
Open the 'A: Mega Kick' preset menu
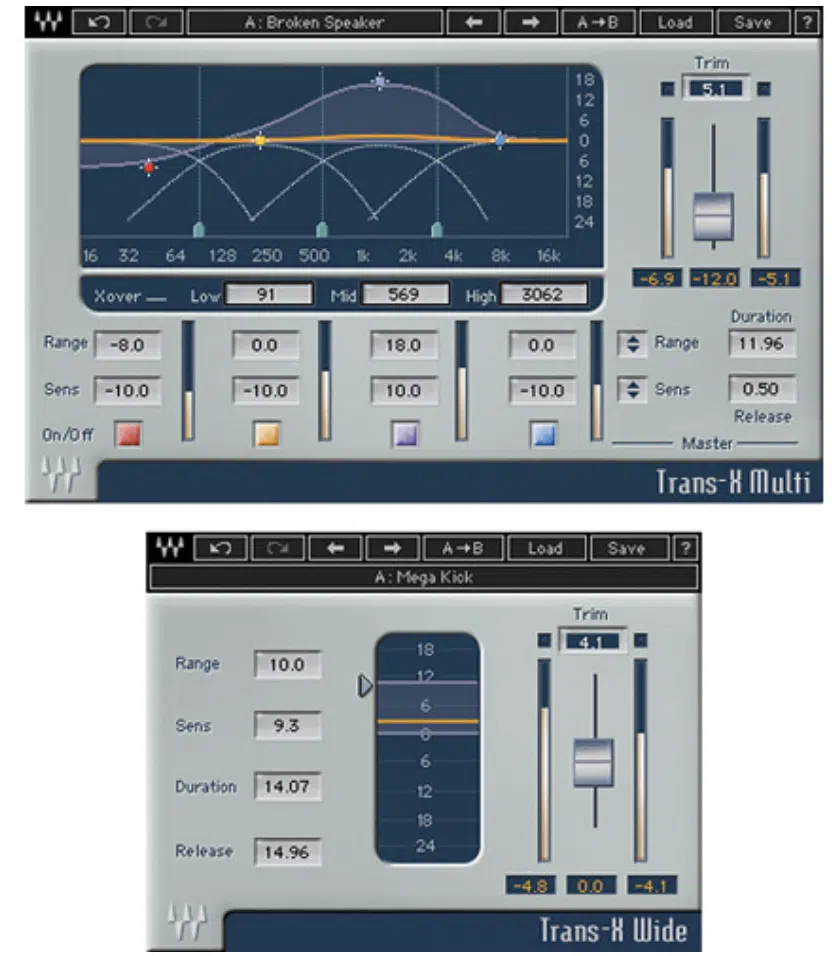click(424, 577)
